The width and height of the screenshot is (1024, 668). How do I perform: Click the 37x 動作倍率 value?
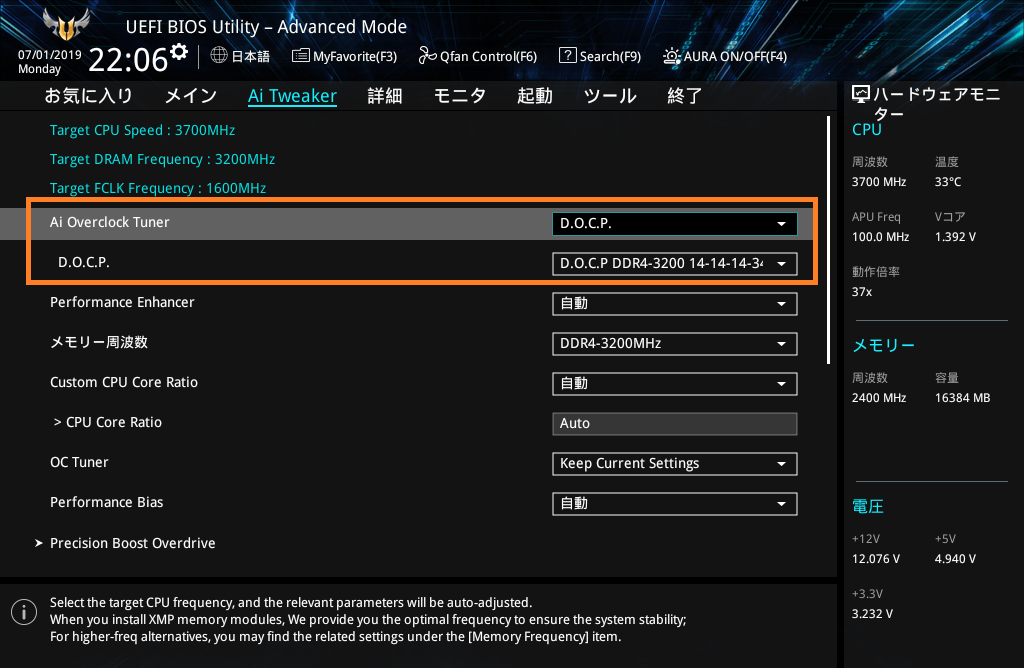(x=861, y=292)
